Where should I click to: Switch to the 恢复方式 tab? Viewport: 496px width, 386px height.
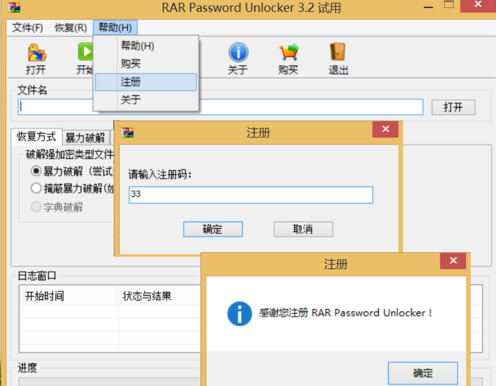pyautogui.click(x=36, y=137)
